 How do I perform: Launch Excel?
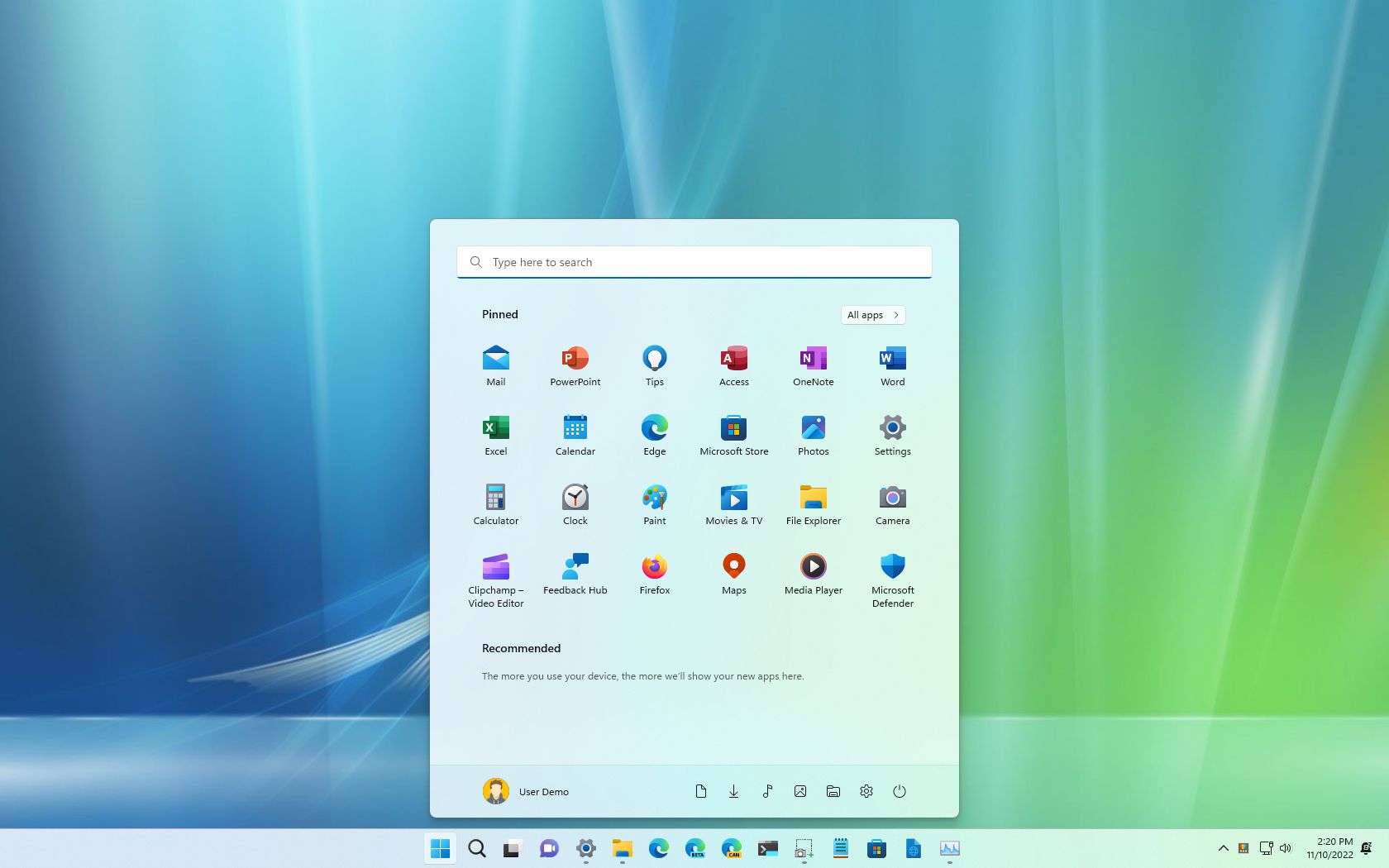(495, 433)
